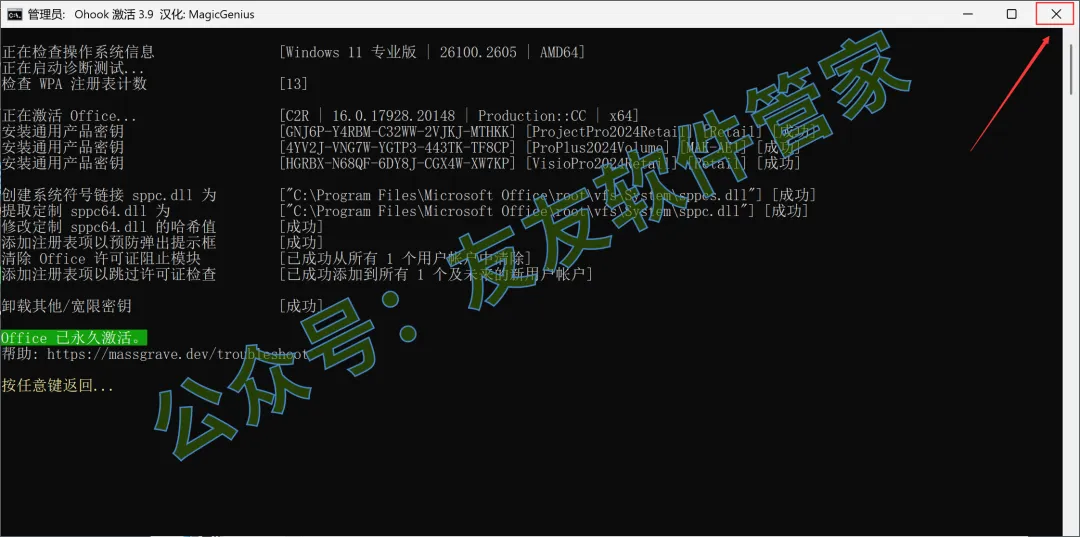Screen dimensions: 1080x537
Task: Click the '[C2R | 16.0.17928.20148' version text
Action: (x=369, y=116)
